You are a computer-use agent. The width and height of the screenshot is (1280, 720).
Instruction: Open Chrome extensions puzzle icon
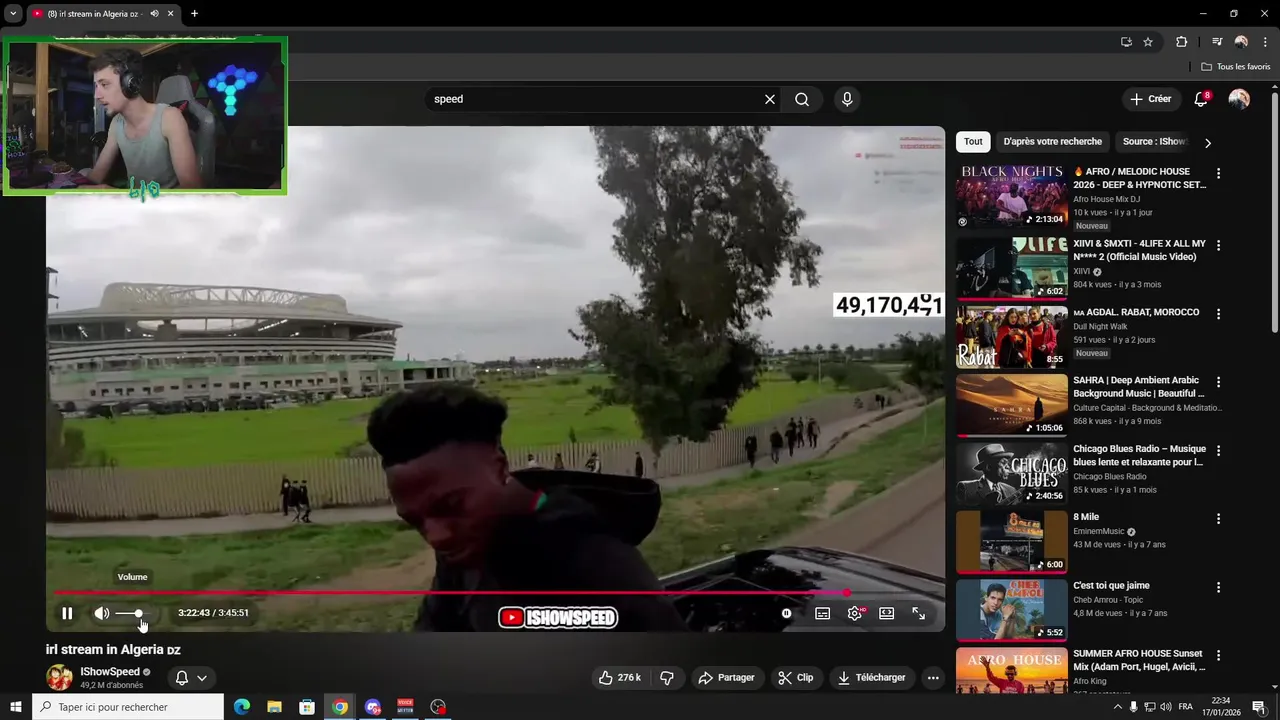point(1181,42)
